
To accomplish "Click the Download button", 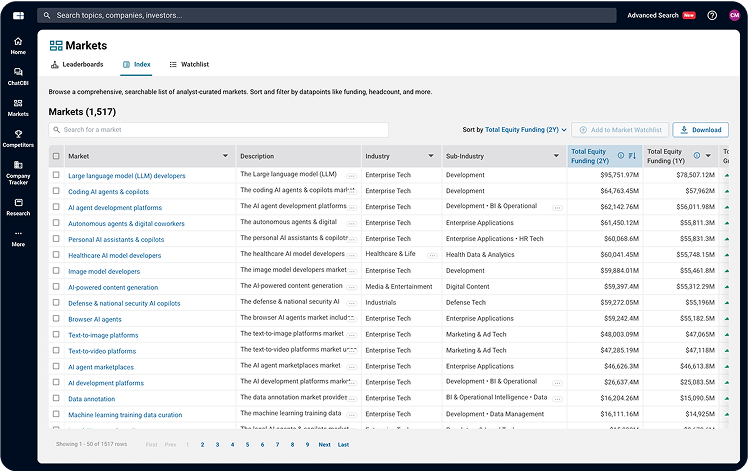I will tap(700, 130).
